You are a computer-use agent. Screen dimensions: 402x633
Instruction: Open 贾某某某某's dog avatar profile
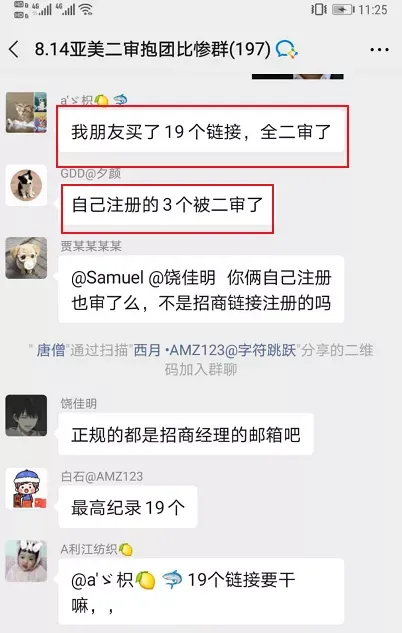click(x=26, y=258)
